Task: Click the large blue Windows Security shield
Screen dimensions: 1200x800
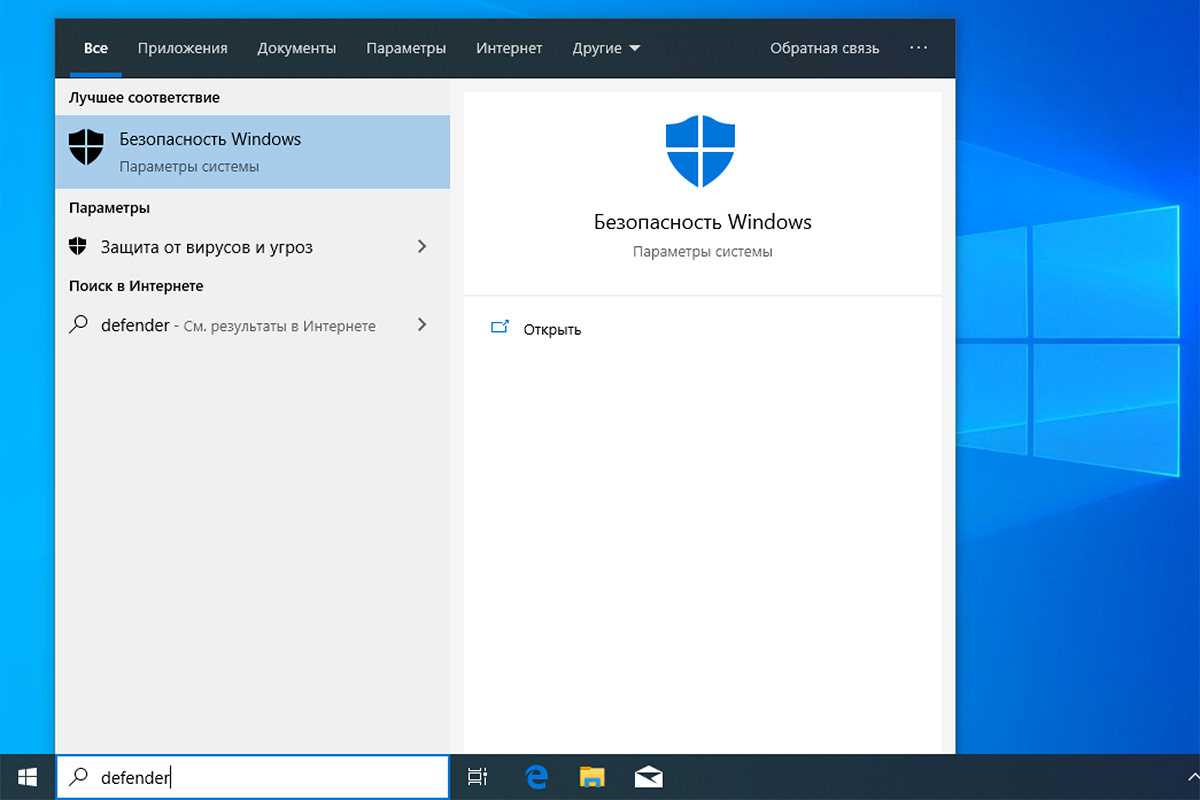Action: (x=701, y=151)
